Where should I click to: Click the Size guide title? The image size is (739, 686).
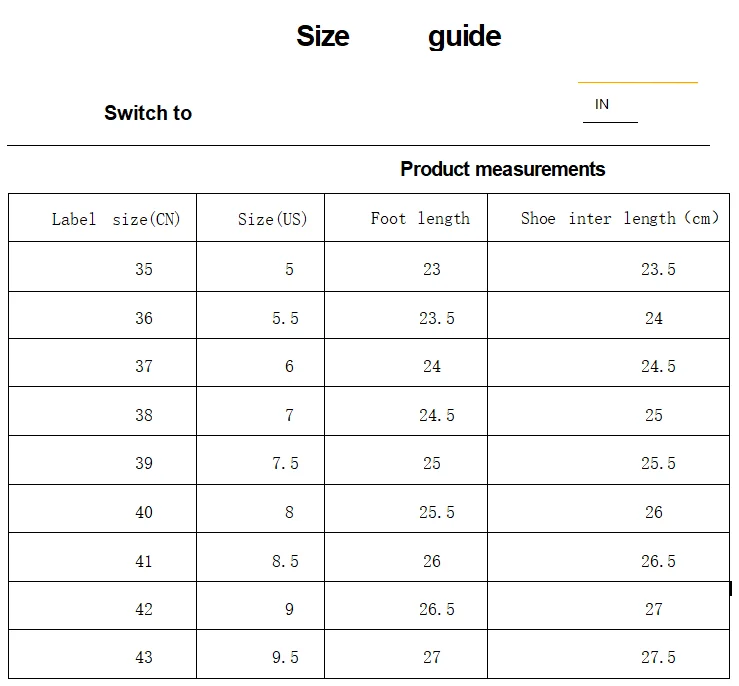tap(399, 36)
